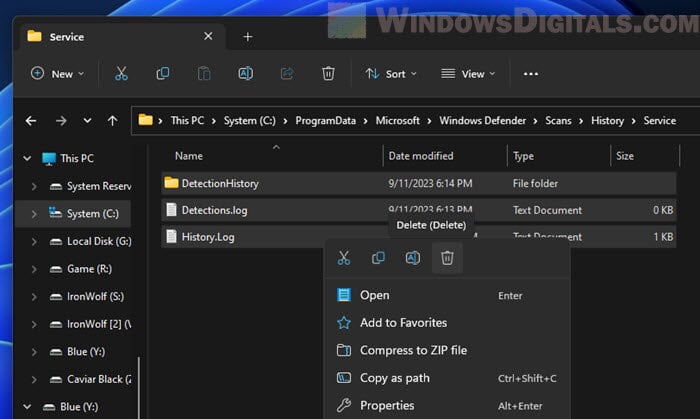Collapse the bottom Blue (Y:) root node

coord(27,407)
